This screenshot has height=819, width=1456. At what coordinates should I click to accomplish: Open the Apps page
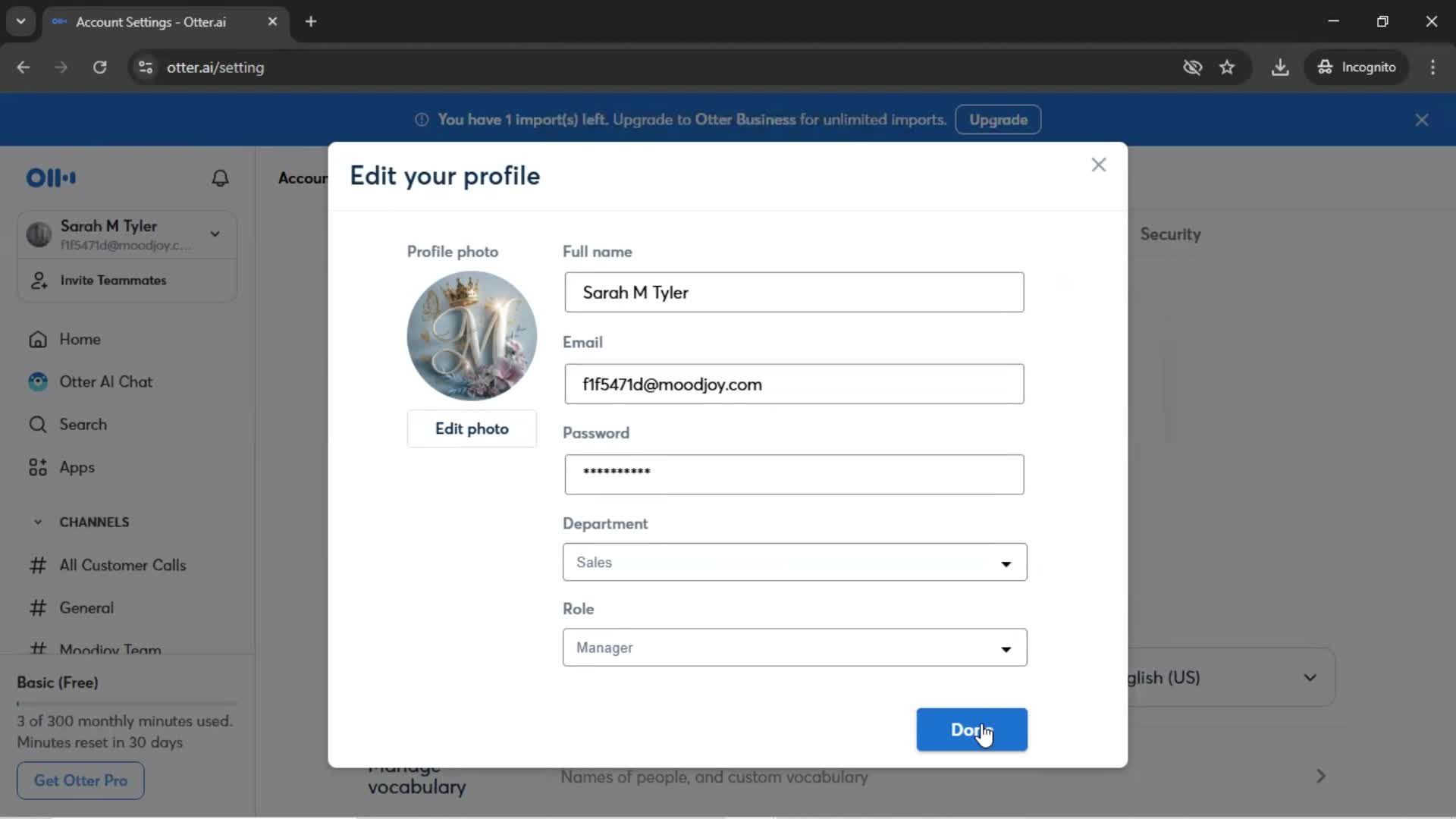(x=77, y=467)
